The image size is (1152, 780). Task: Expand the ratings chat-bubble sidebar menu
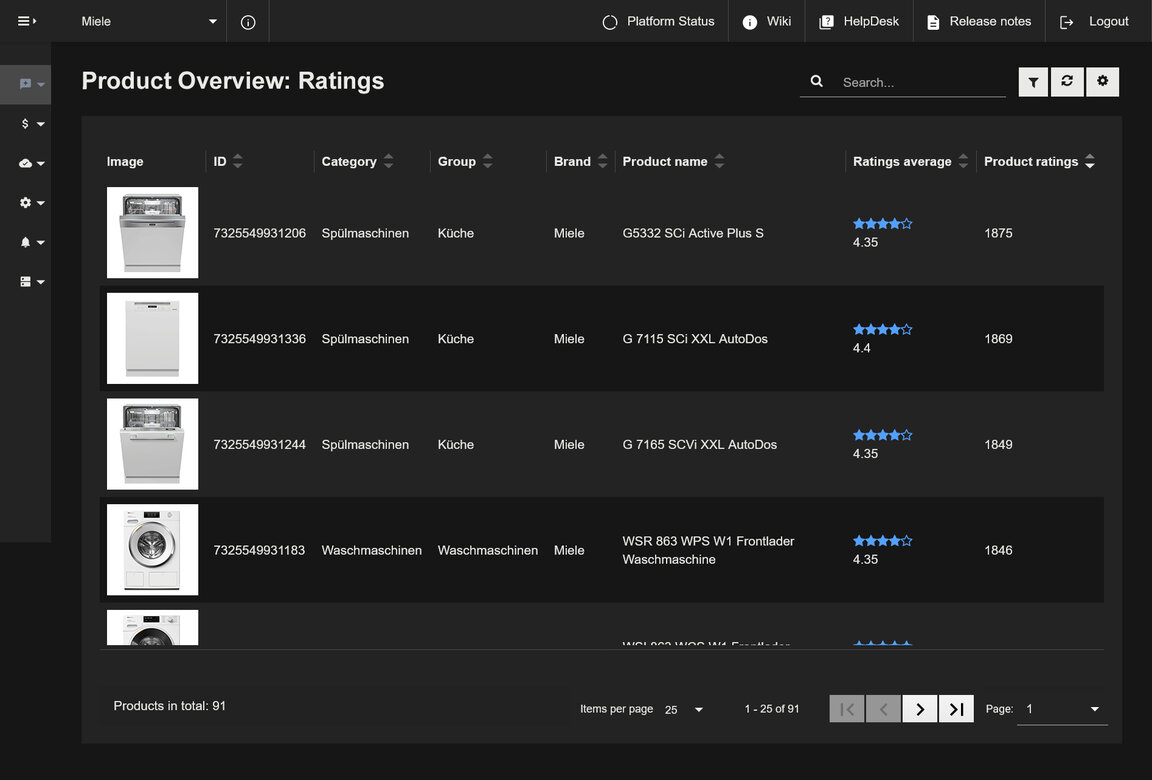[x=26, y=84]
